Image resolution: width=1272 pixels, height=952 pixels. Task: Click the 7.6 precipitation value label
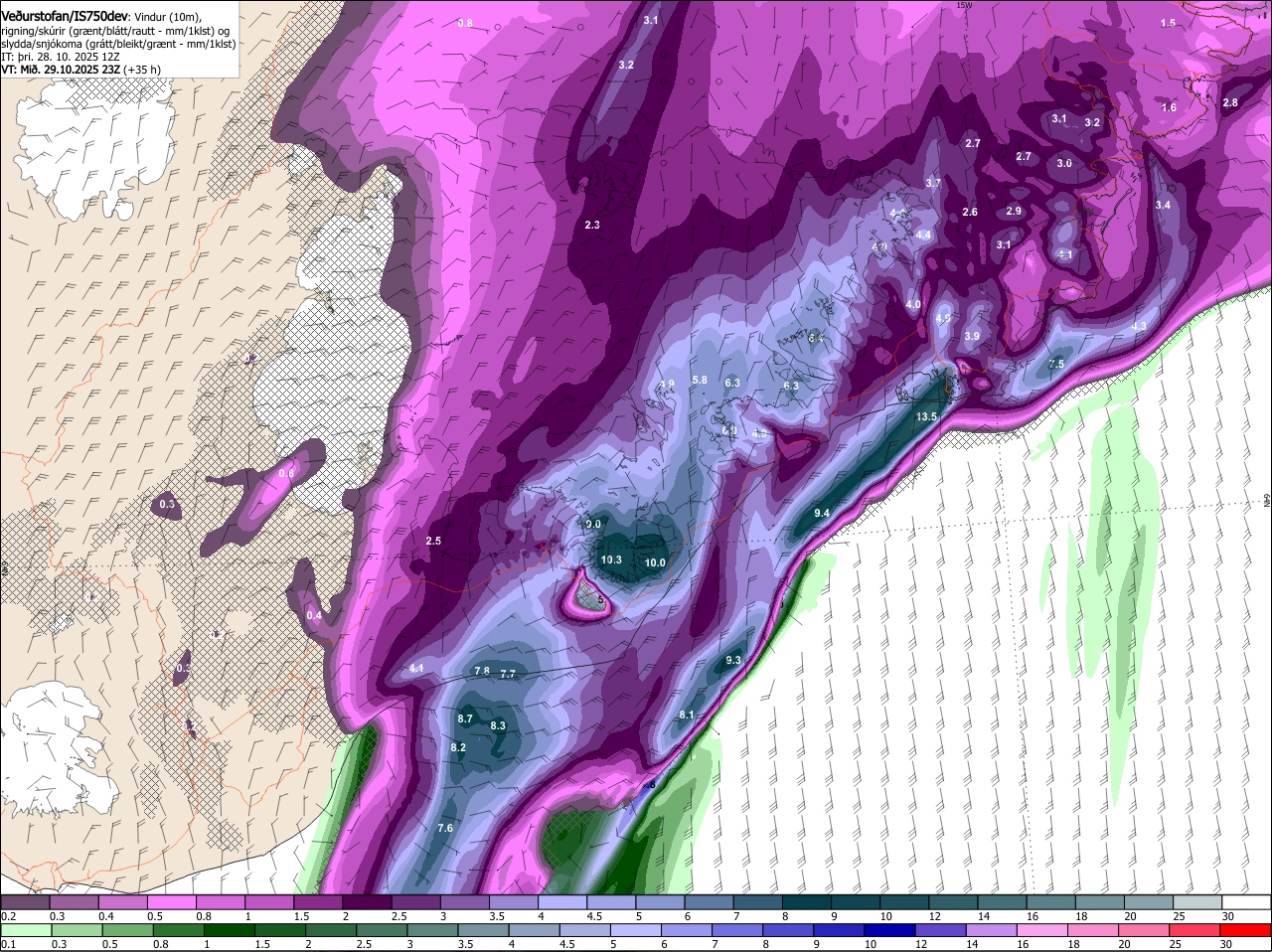[445, 828]
